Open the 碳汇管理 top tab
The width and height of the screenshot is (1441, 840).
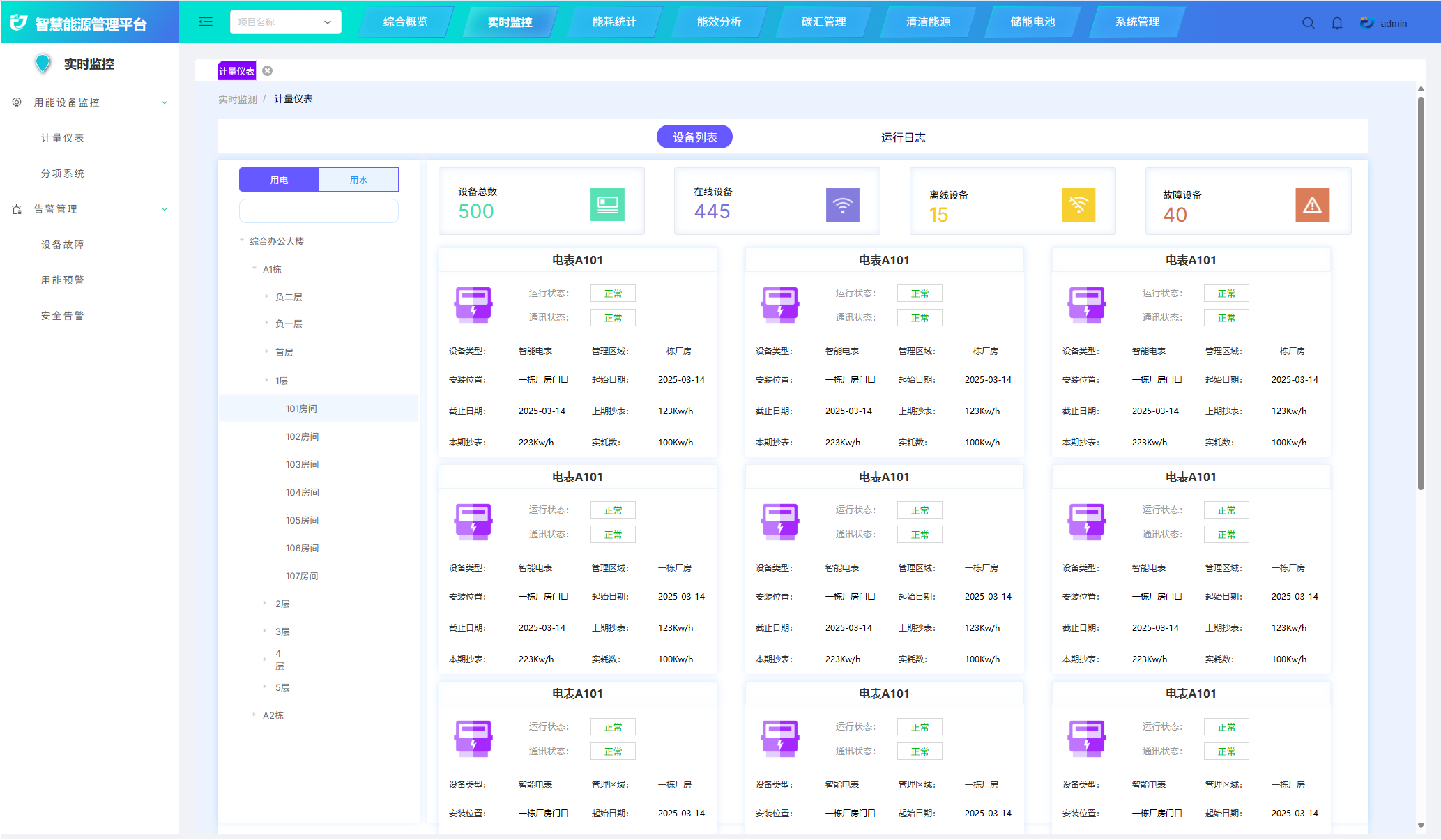pos(824,22)
